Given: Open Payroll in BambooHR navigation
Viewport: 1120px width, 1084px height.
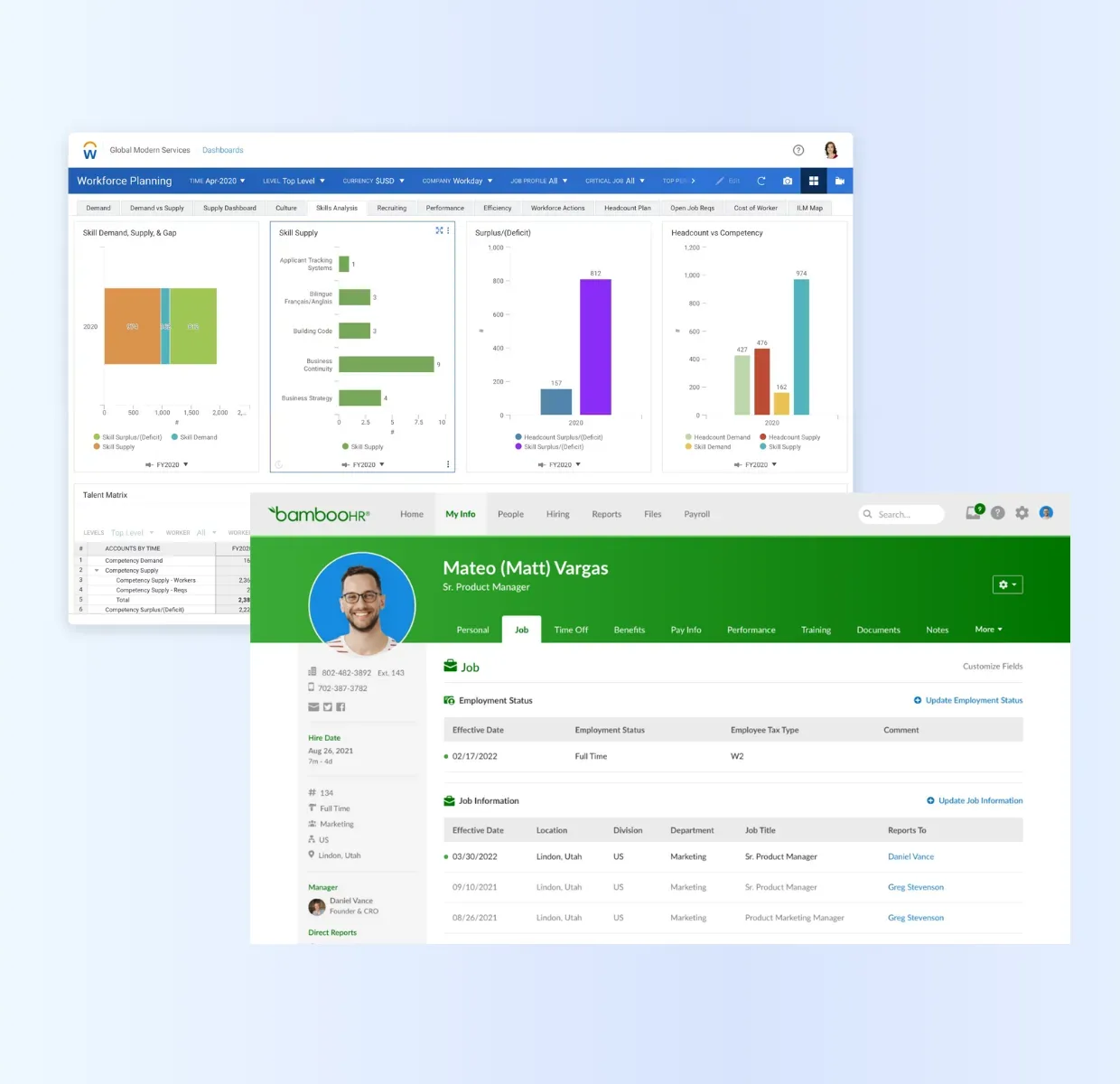Looking at the screenshot, I should coord(696,514).
